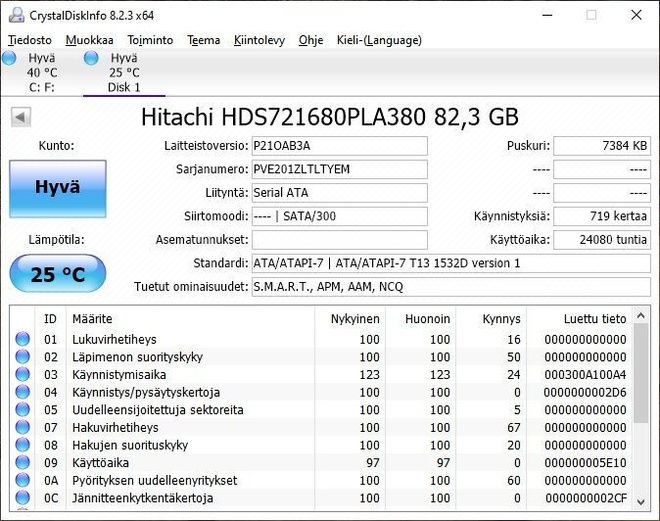Click the Käynnistyksiä field 719 kertaa
Image resolution: width=660 pixels, height=521 pixels.
click(602, 216)
